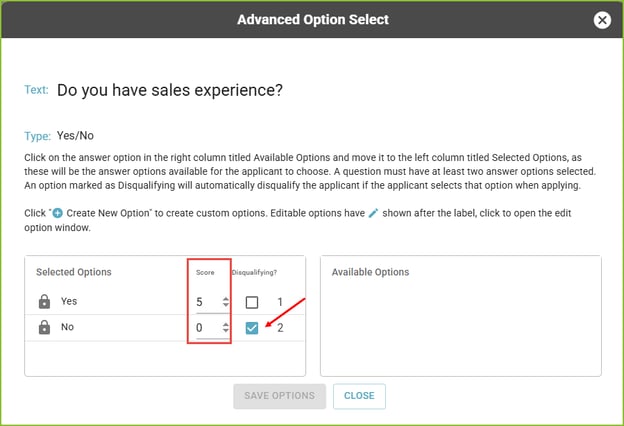
Task: Click the score stepper arrows for Yes
Action: click(225, 302)
